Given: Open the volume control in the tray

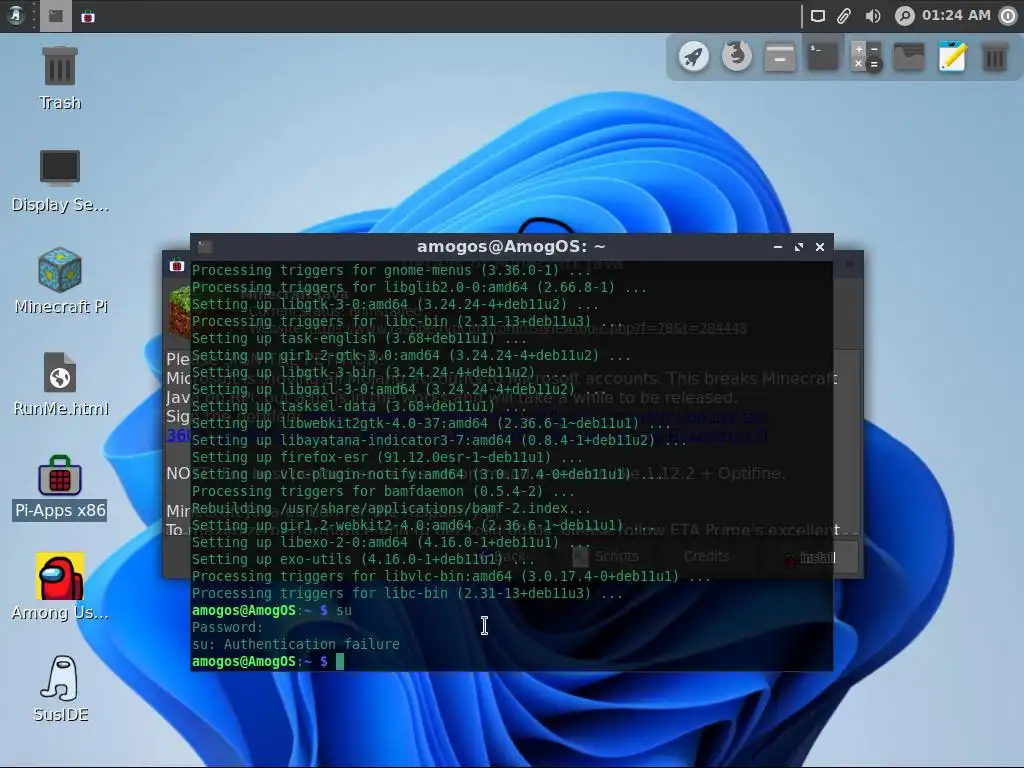Looking at the screenshot, I should 872,16.
